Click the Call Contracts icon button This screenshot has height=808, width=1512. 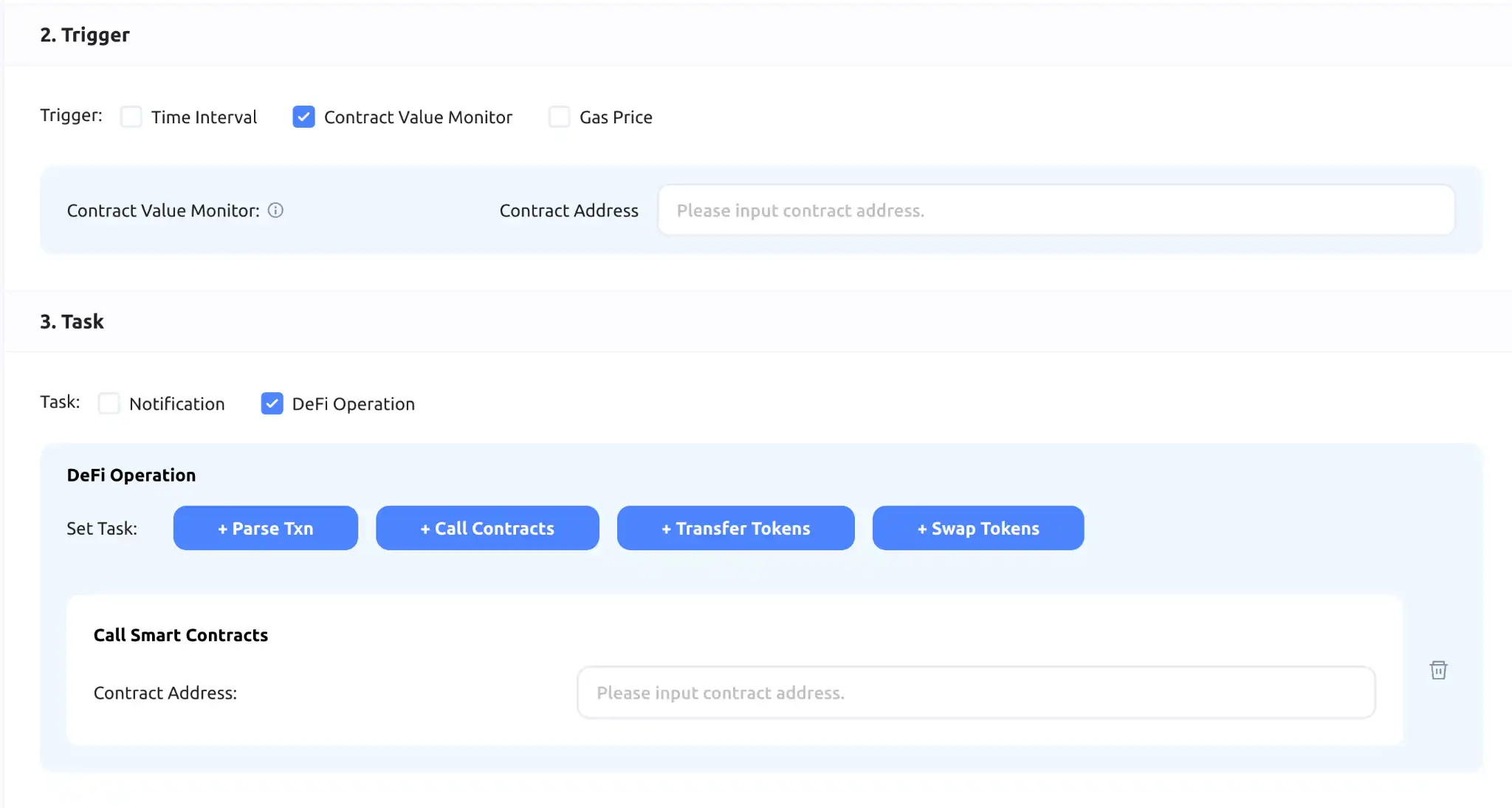coord(487,527)
